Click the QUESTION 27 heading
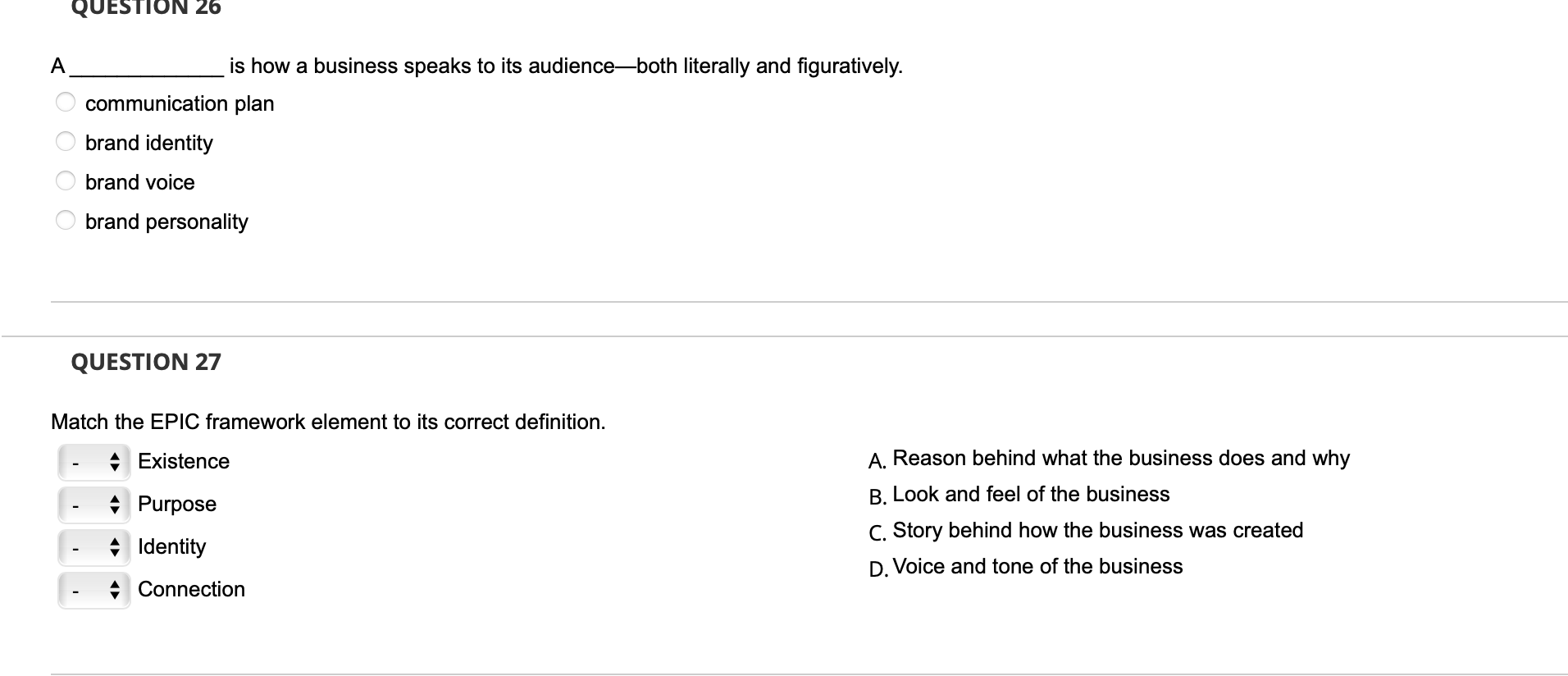The image size is (1568, 676). pos(144,361)
